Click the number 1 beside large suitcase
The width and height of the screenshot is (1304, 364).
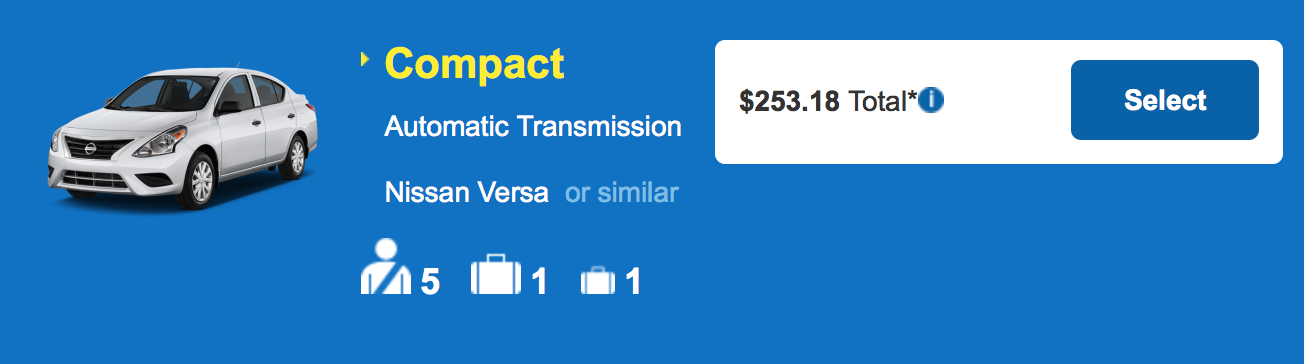(539, 282)
